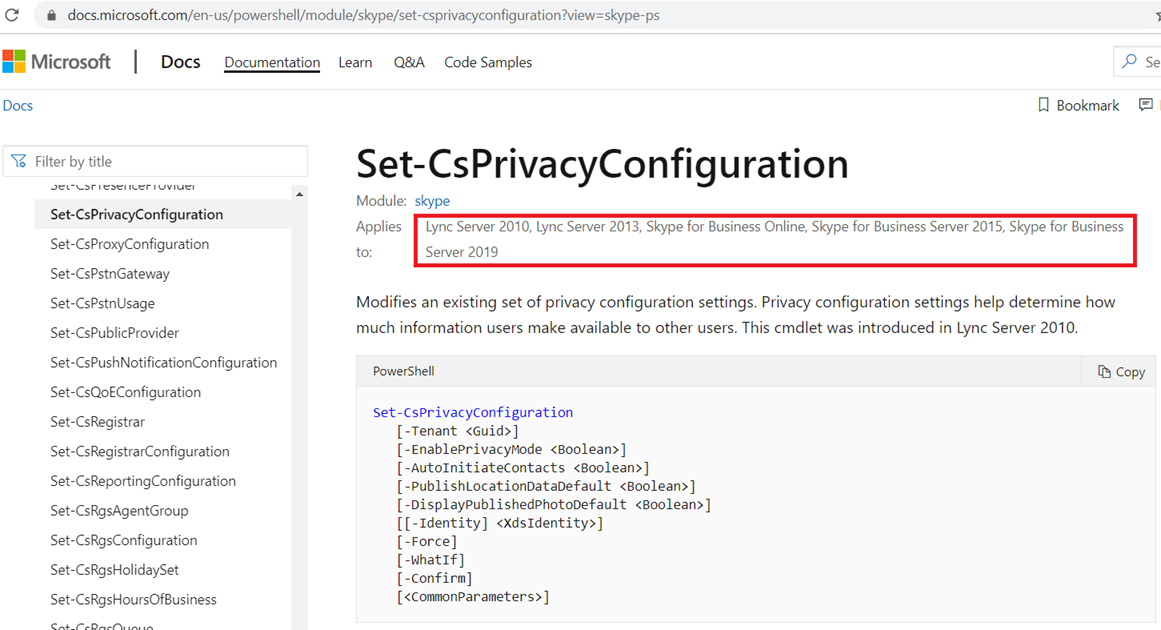This screenshot has width=1161, height=630.
Task: Go to the Q&A tab
Action: [409, 62]
